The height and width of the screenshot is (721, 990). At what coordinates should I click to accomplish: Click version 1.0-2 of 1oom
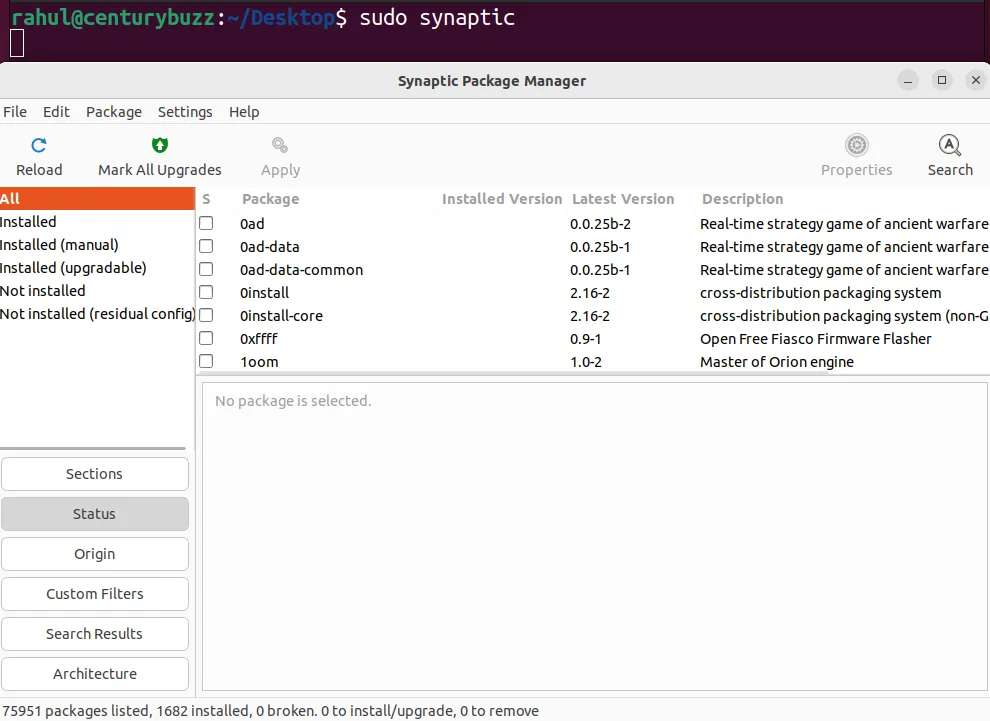click(x=585, y=362)
